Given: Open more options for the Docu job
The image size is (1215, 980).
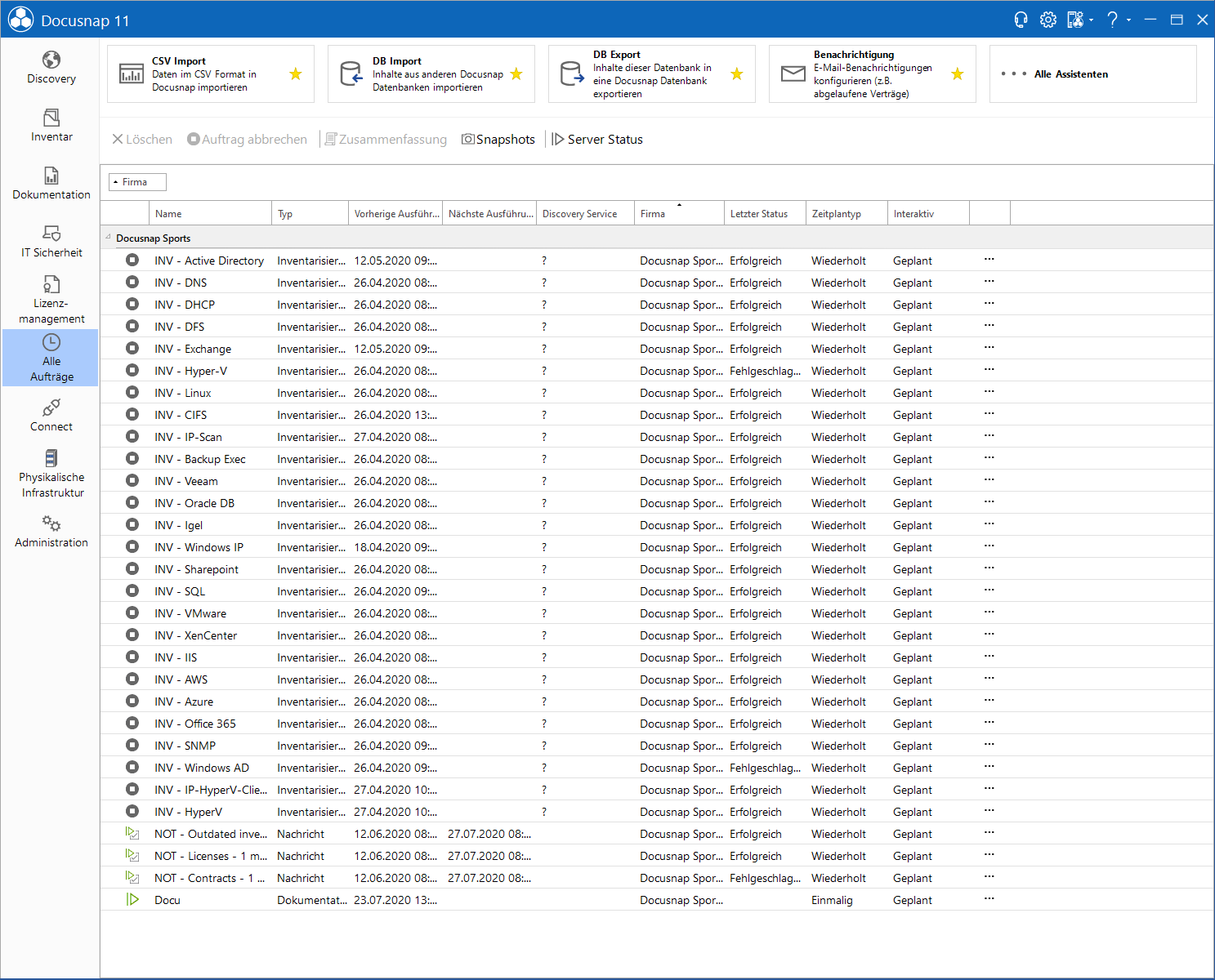Looking at the screenshot, I should click(989, 899).
